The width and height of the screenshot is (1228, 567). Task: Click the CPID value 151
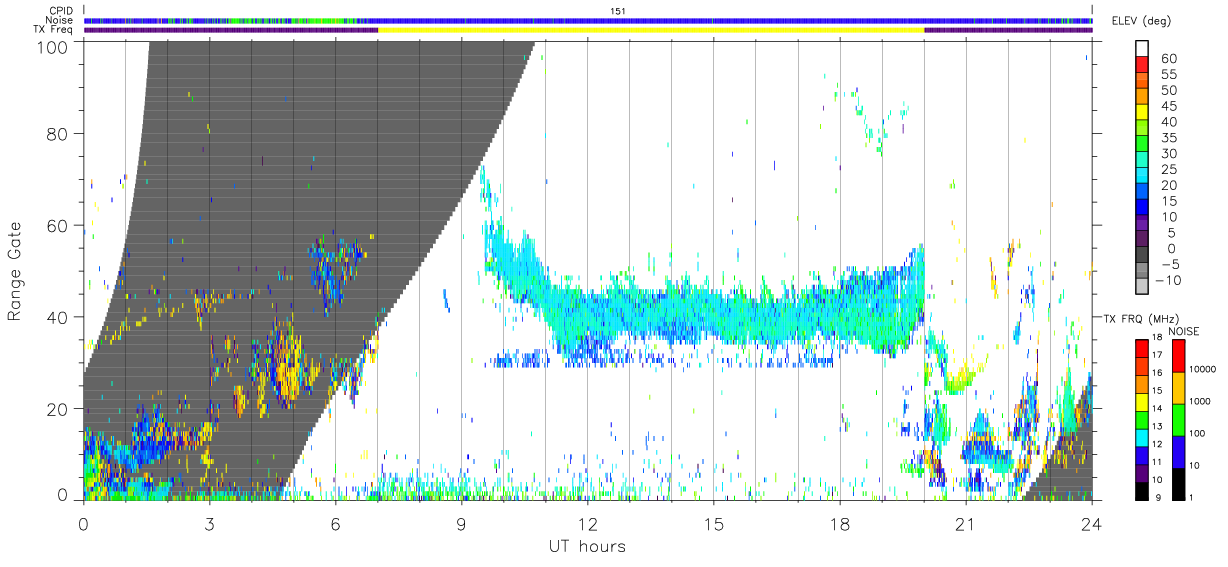coord(617,11)
